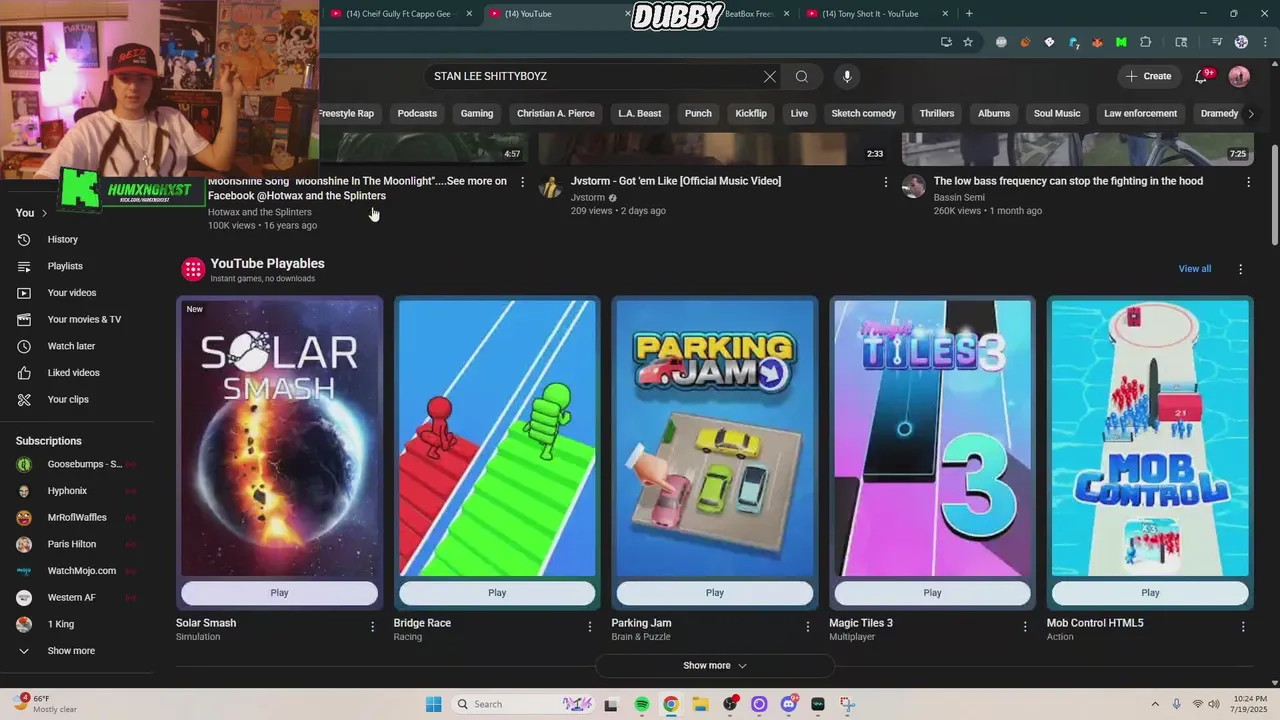Open a new Chrome tab
The image size is (1280, 720).
point(969,14)
